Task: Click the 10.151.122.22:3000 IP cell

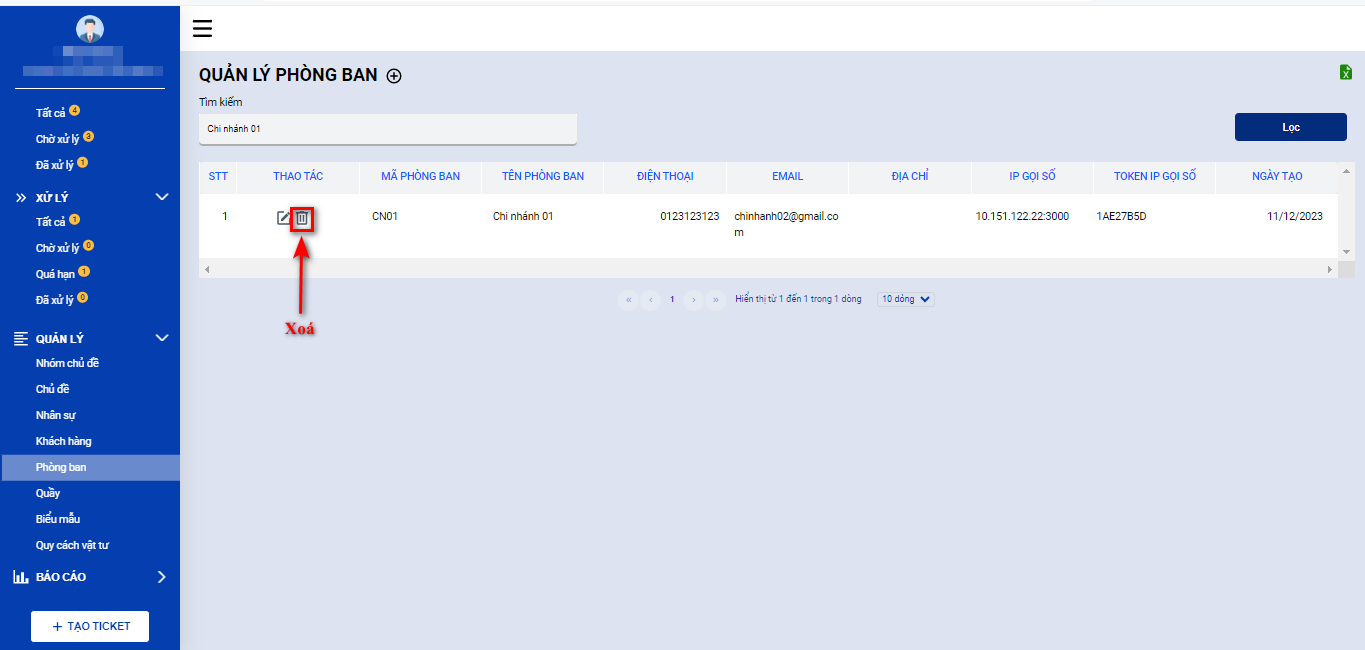Action: tap(1022, 216)
